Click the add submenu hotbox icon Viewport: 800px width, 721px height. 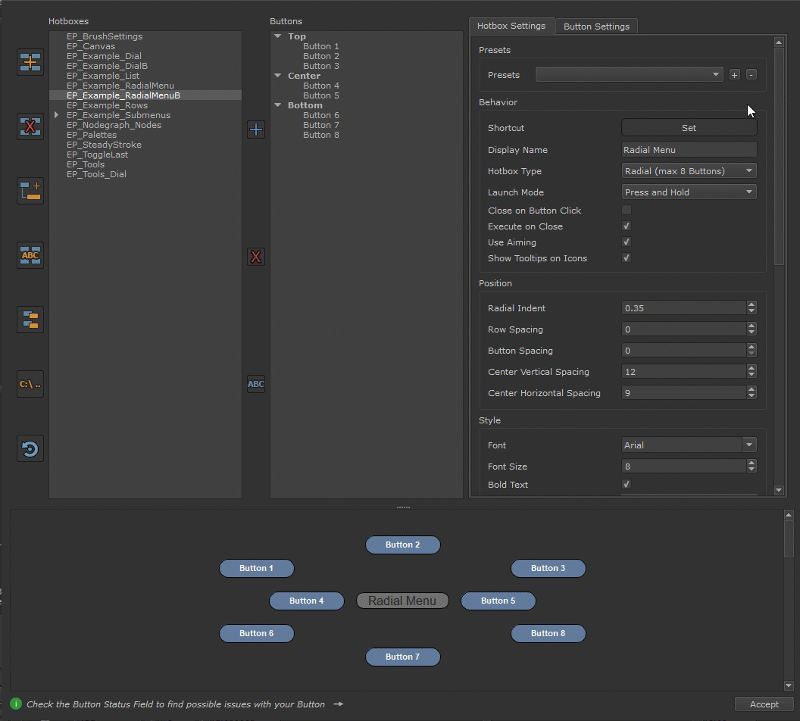point(30,191)
